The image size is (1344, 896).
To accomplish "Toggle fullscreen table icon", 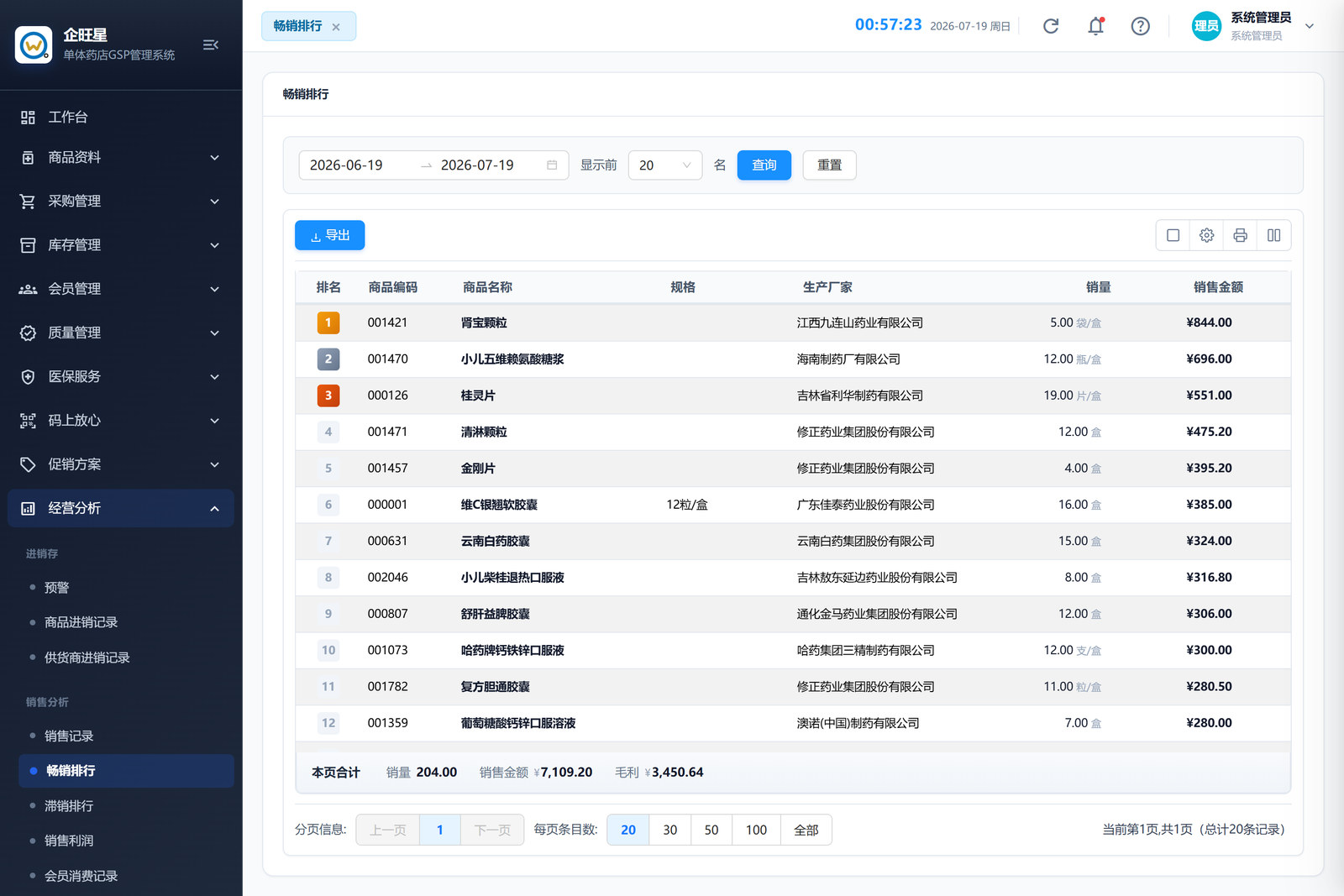I will (x=1173, y=235).
